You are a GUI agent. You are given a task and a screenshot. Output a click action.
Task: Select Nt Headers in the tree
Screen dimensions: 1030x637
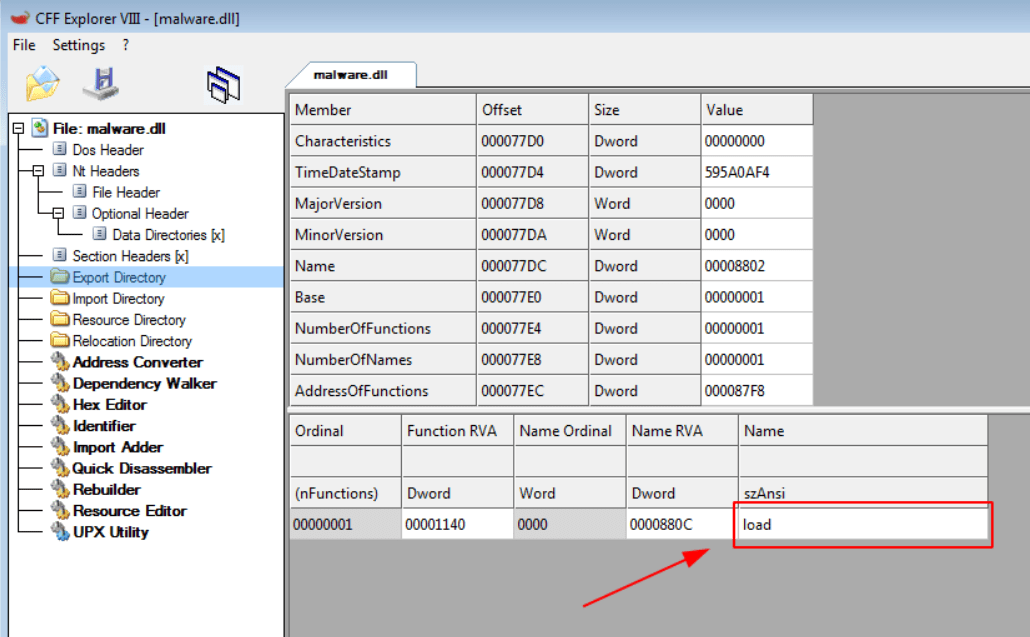(106, 171)
